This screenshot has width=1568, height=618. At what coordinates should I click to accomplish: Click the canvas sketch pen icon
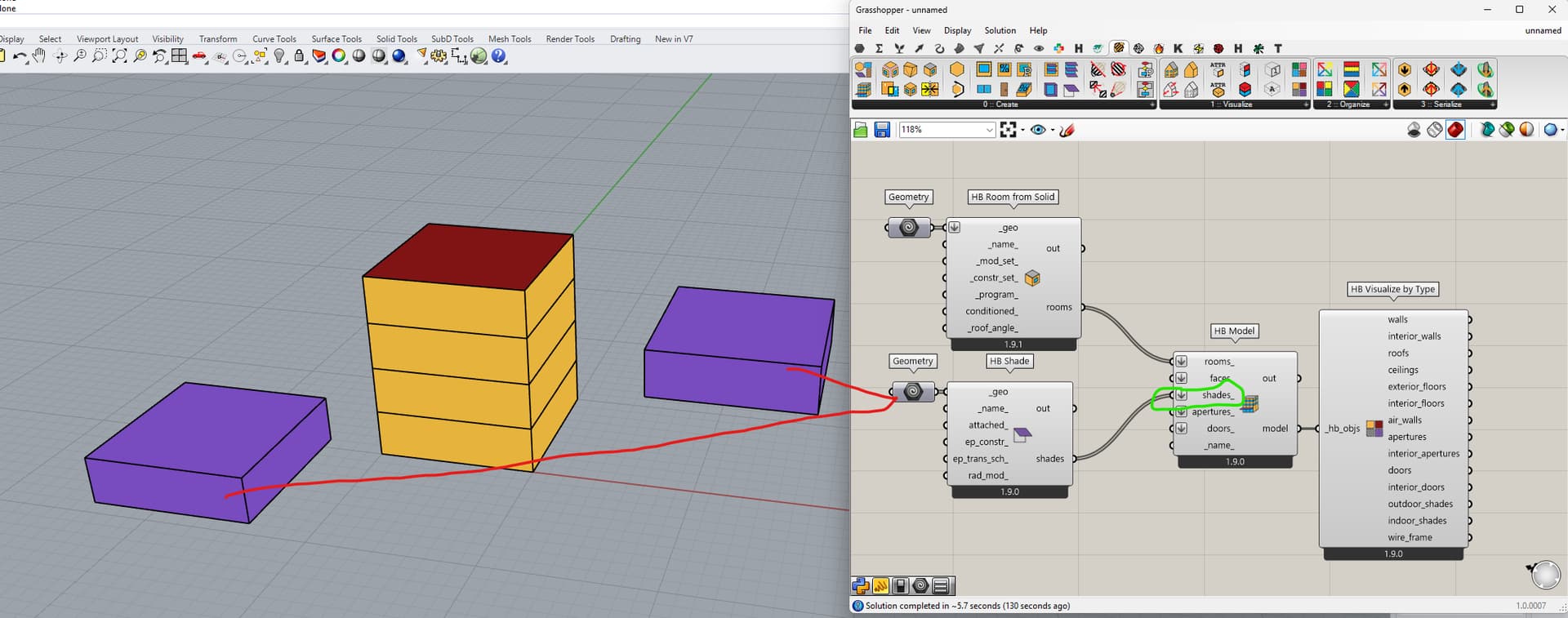point(1067,130)
